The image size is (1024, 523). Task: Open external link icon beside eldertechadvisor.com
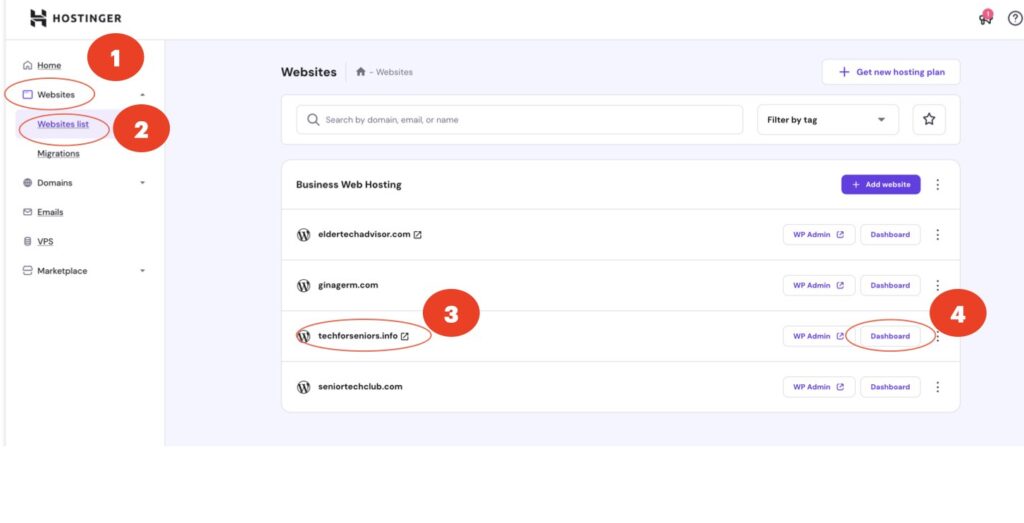417,235
